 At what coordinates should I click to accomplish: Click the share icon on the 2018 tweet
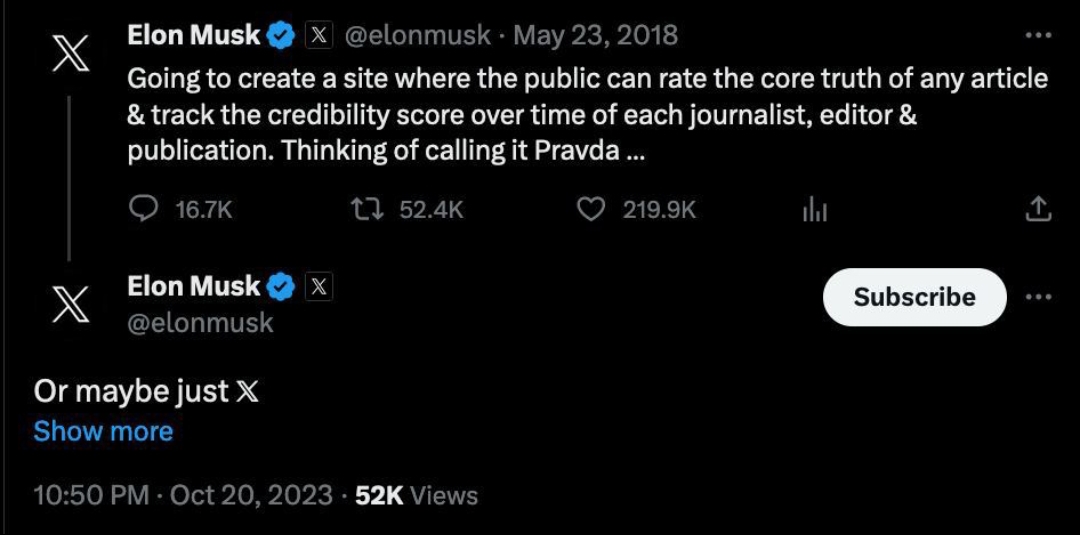(1039, 209)
